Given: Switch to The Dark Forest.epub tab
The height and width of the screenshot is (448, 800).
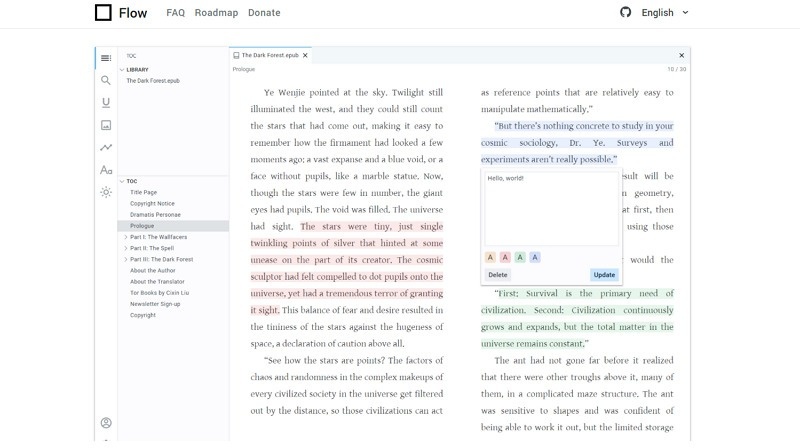Looking at the screenshot, I should [x=270, y=55].
